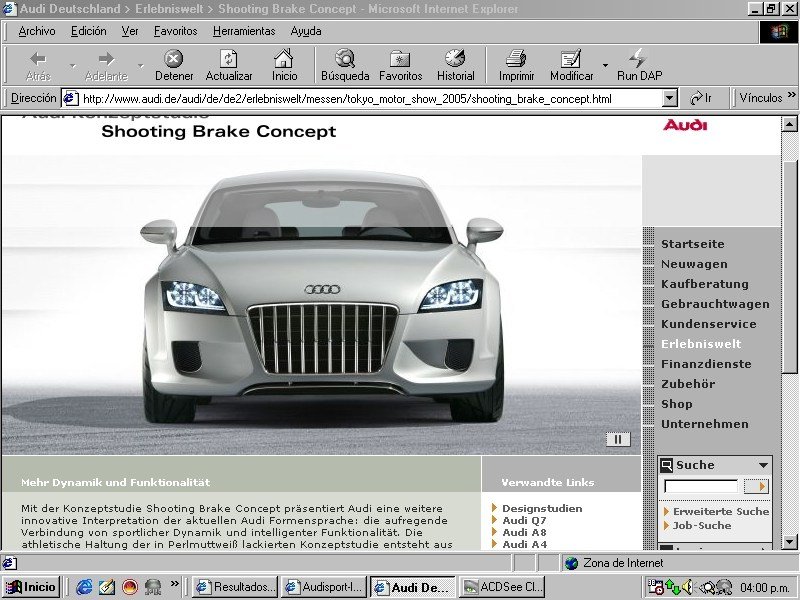Click the Modificar edit button
This screenshot has width=800, height=600.
pos(571,65)
